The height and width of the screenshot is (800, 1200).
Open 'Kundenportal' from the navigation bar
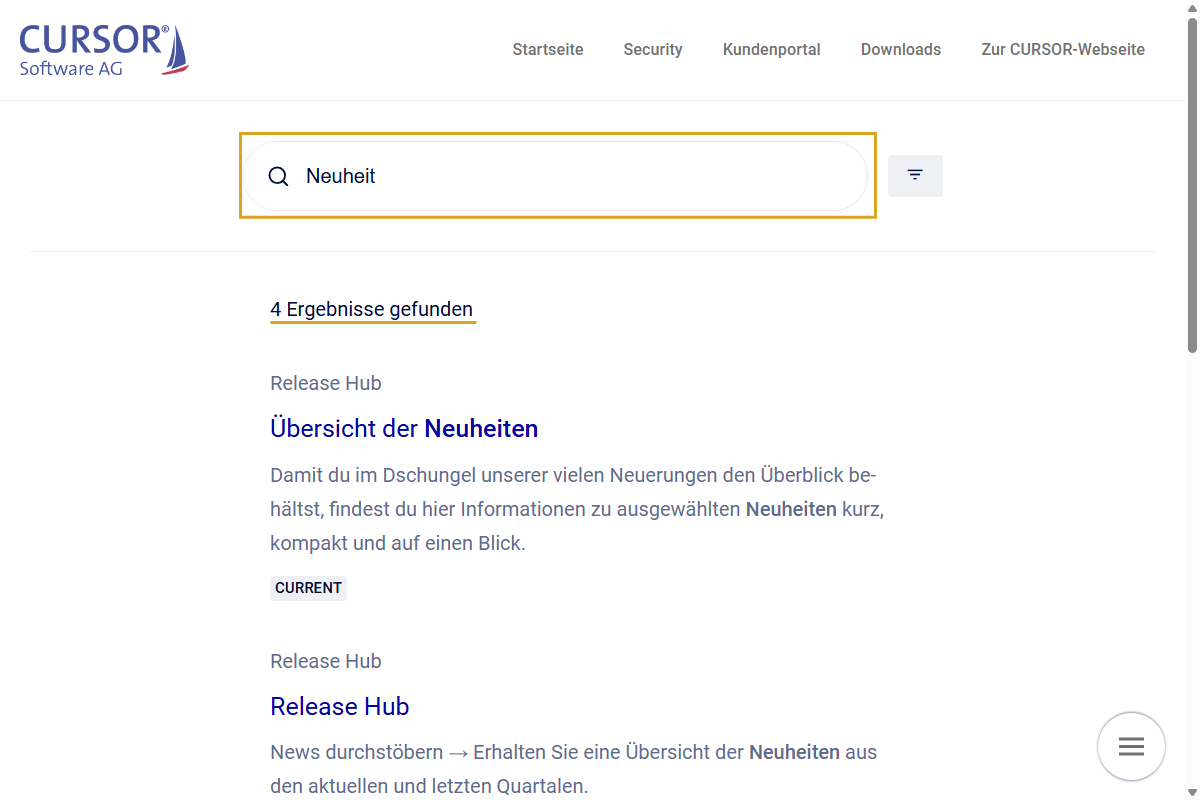pyautogui.click(x=771, y=49)
